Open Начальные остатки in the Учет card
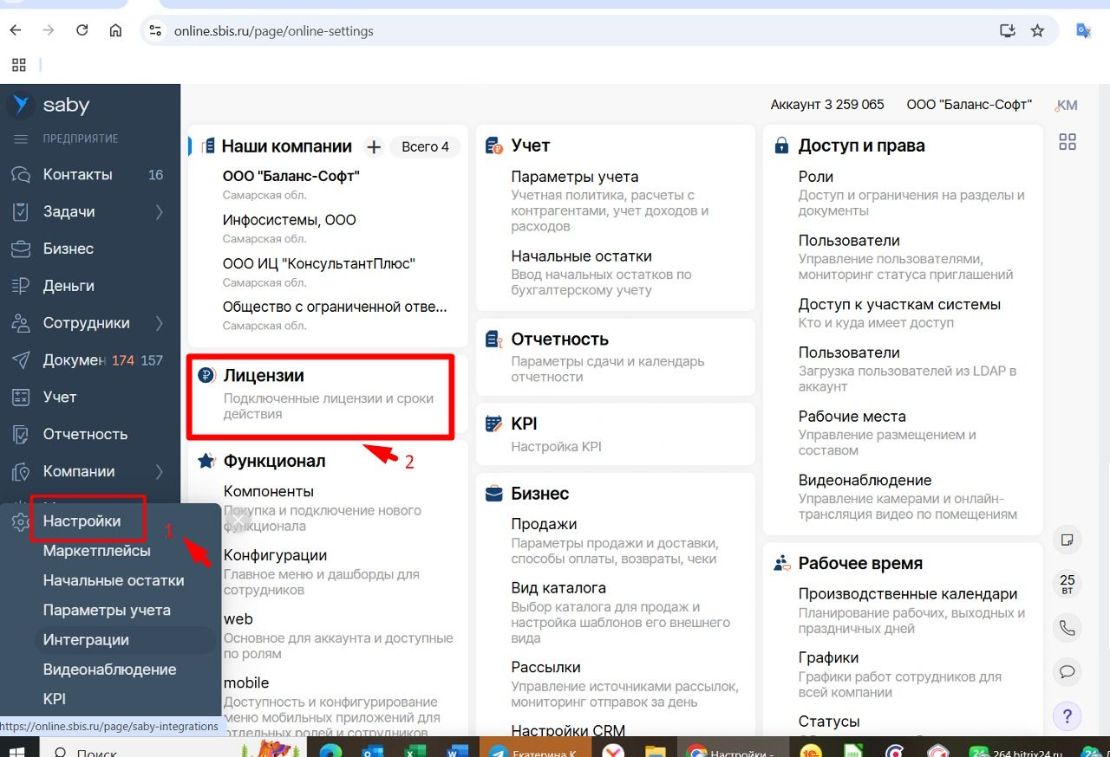 pos(581,256)
